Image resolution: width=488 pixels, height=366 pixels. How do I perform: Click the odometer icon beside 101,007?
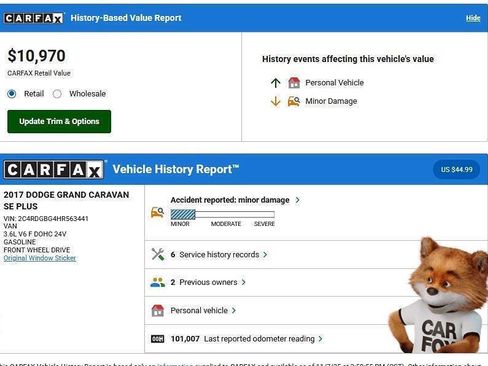tap(157, 339)
